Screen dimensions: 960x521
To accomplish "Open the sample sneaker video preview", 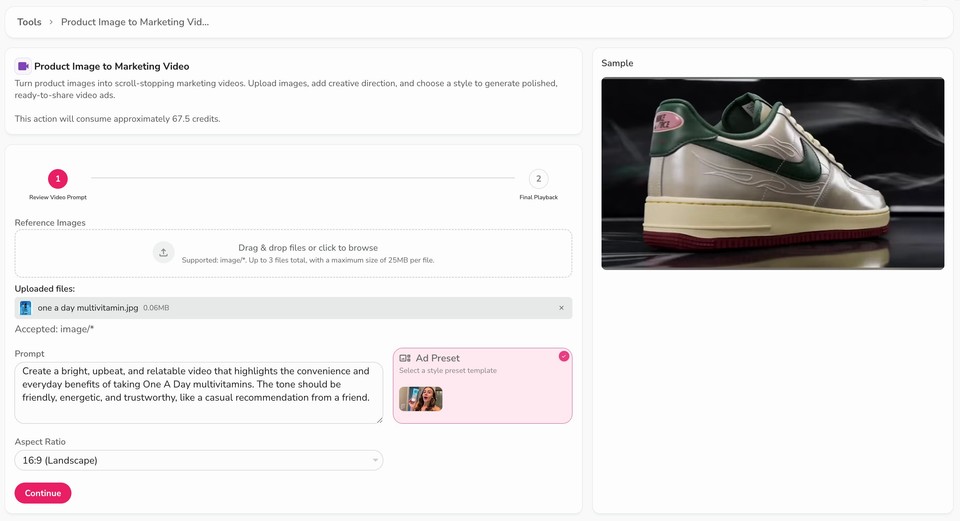I will pos(772,173).
